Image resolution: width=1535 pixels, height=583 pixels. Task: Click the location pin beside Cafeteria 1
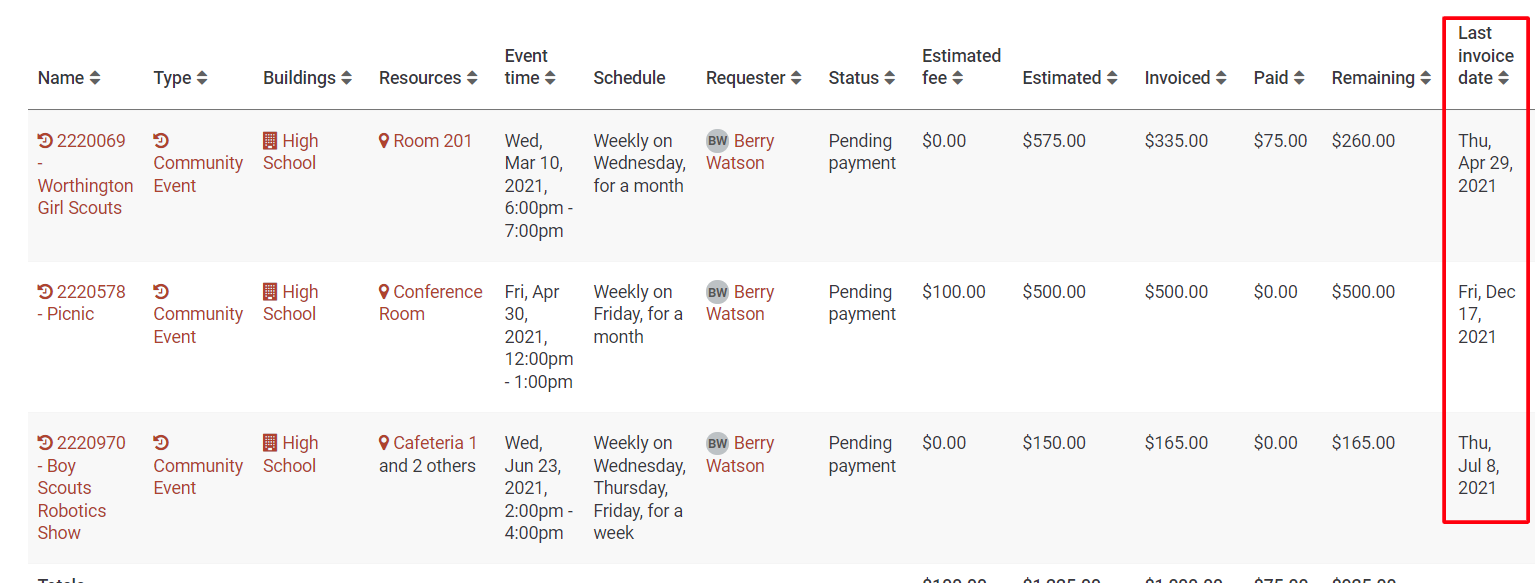tap(384, 443)
